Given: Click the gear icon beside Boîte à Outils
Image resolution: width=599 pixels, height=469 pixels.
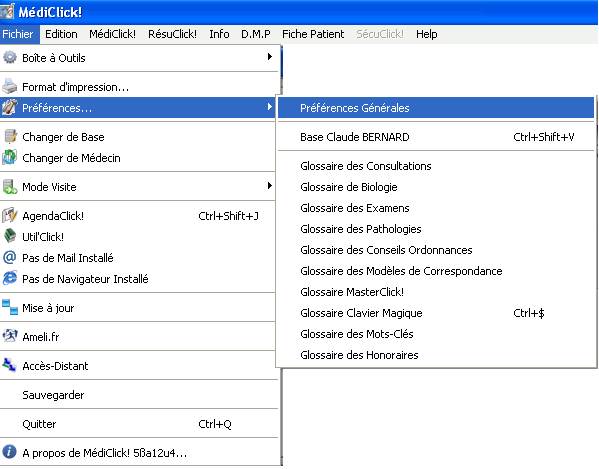Looking at the screenshot, I should (10, 57).
